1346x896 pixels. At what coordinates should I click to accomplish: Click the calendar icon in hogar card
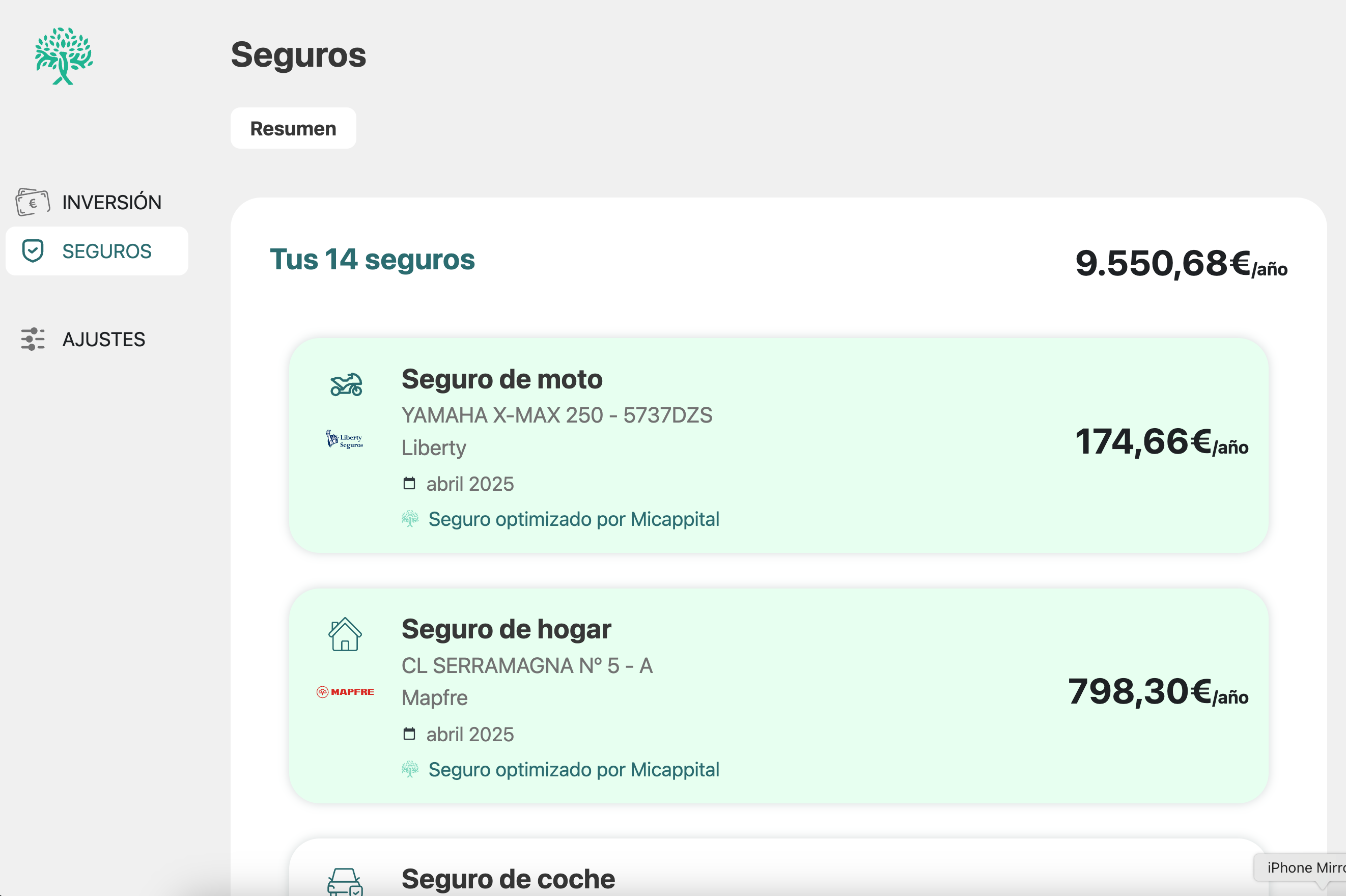[409, 734]
